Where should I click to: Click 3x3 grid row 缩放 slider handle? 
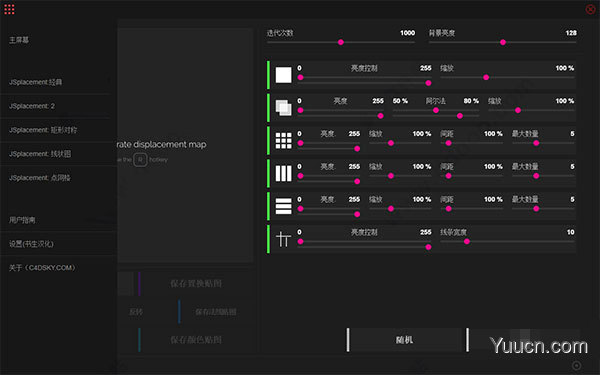click(391, 143)
